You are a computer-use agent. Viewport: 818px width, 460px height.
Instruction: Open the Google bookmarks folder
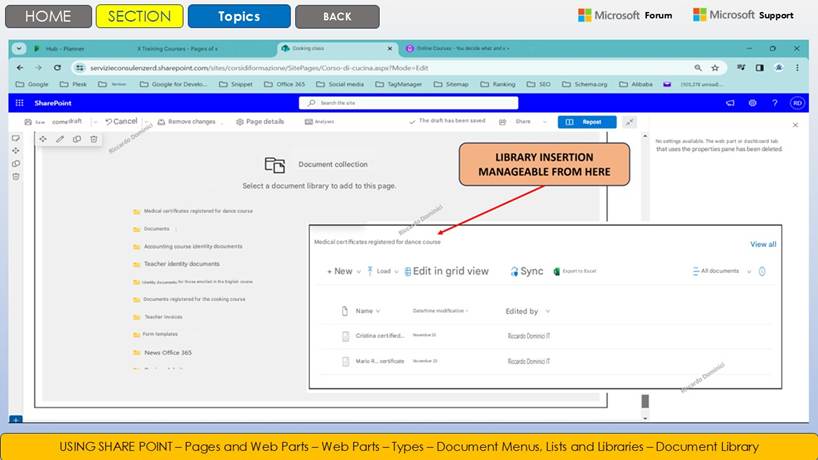coord(32,84)
